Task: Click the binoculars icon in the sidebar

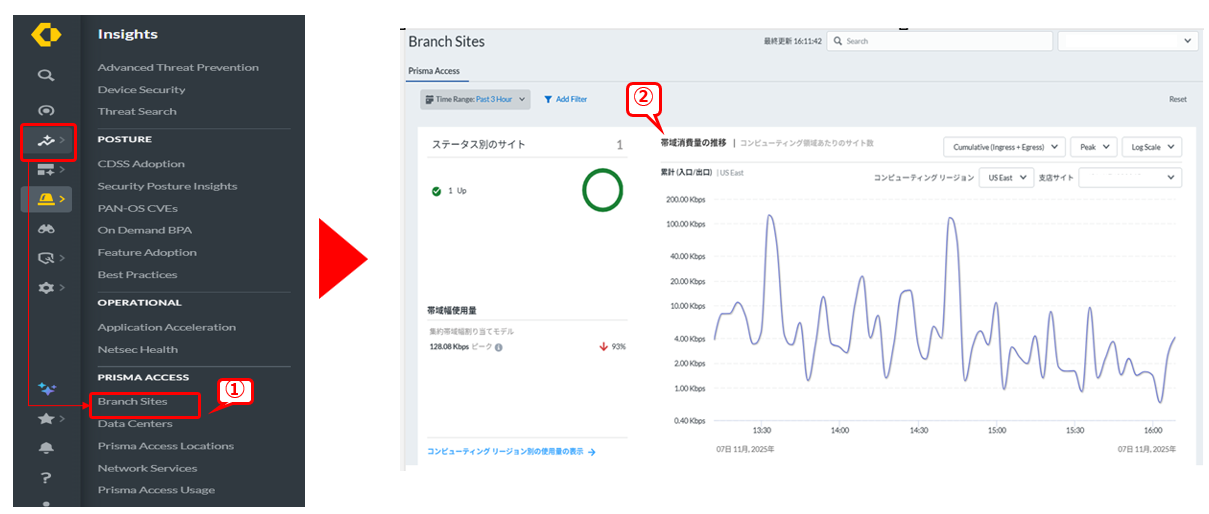Action: coord(45,229)
